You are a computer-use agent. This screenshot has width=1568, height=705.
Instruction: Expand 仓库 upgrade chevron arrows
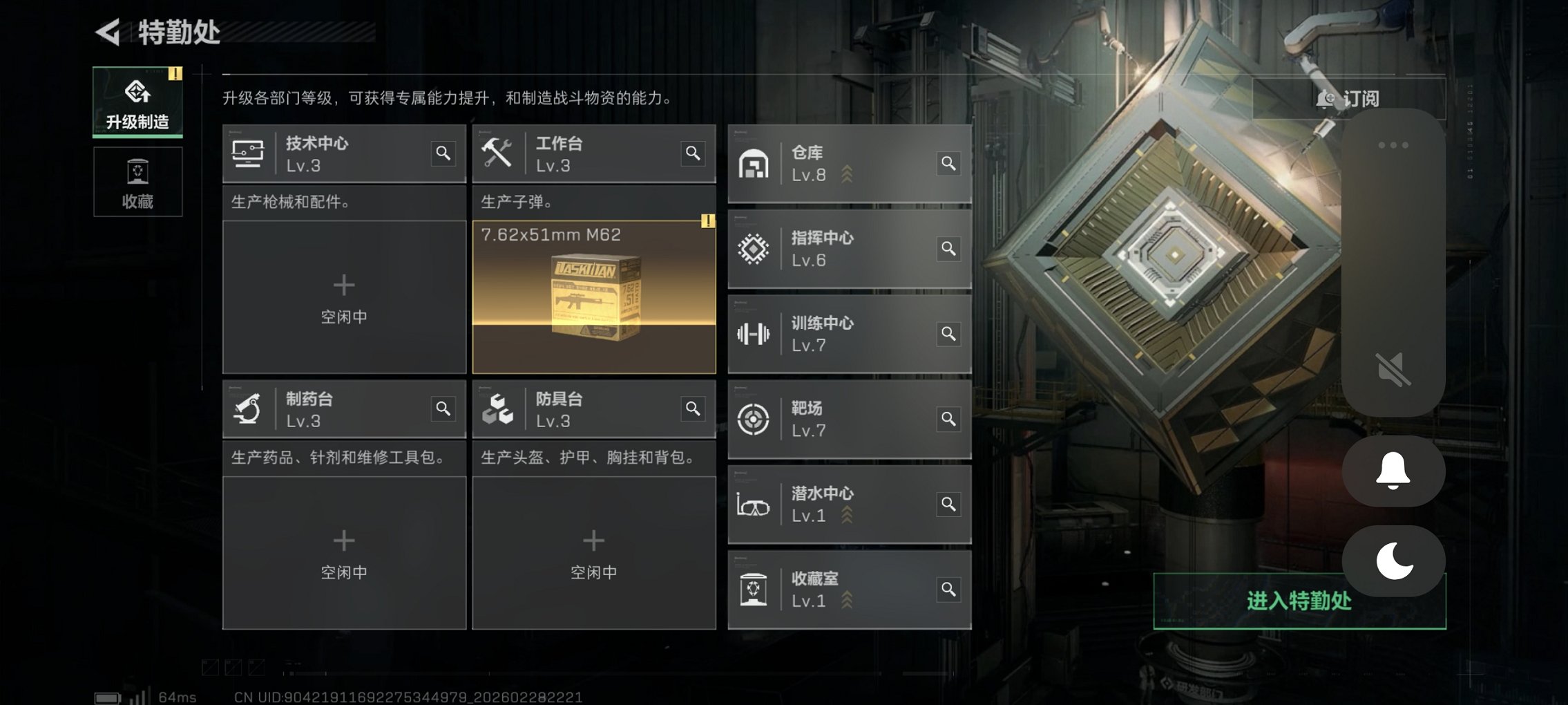[847, 174]
